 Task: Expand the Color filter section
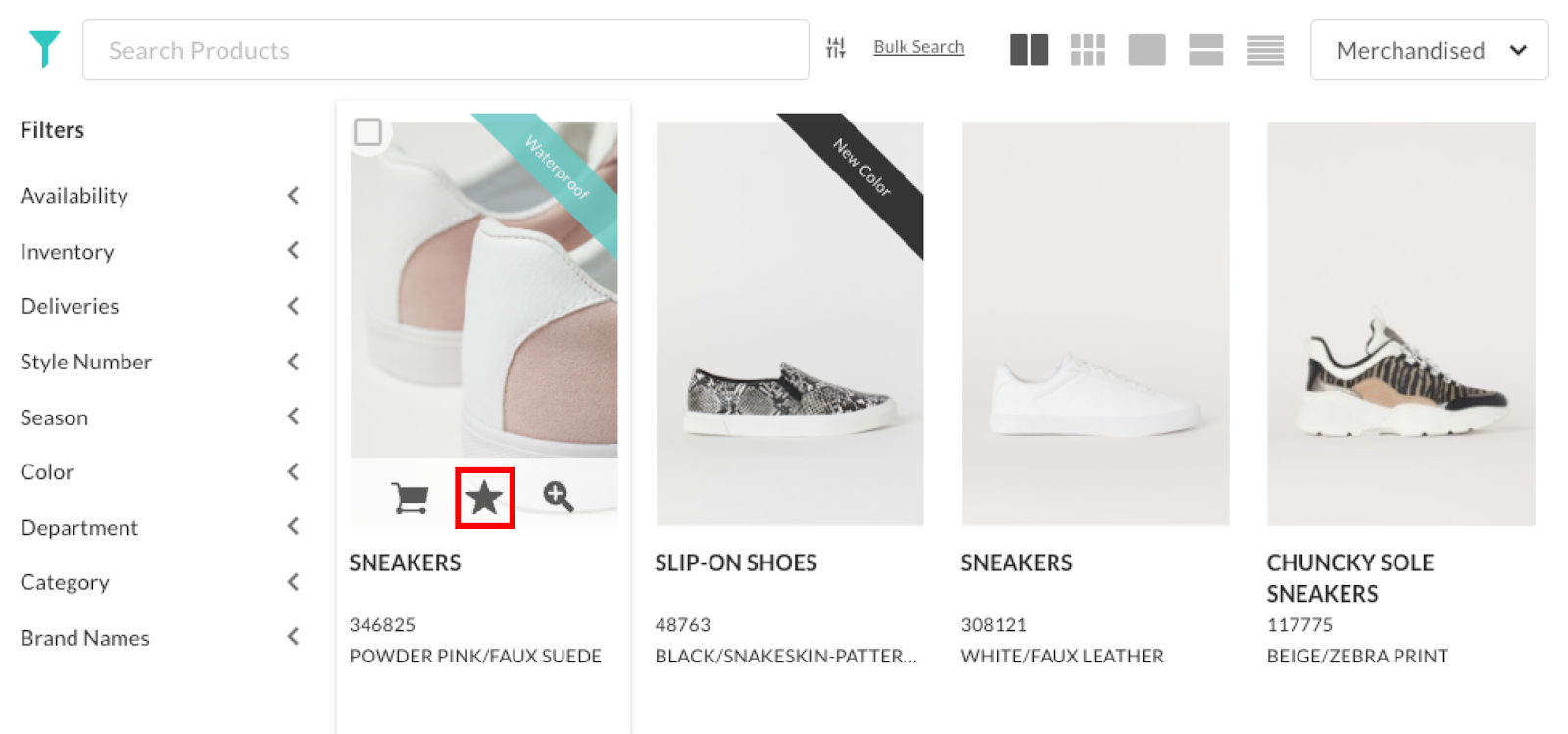tap(292, 472)
